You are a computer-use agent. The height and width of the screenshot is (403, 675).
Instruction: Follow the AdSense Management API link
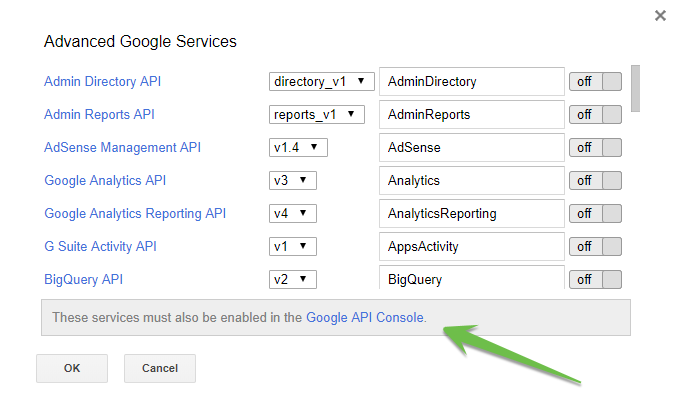pos(122,148)
